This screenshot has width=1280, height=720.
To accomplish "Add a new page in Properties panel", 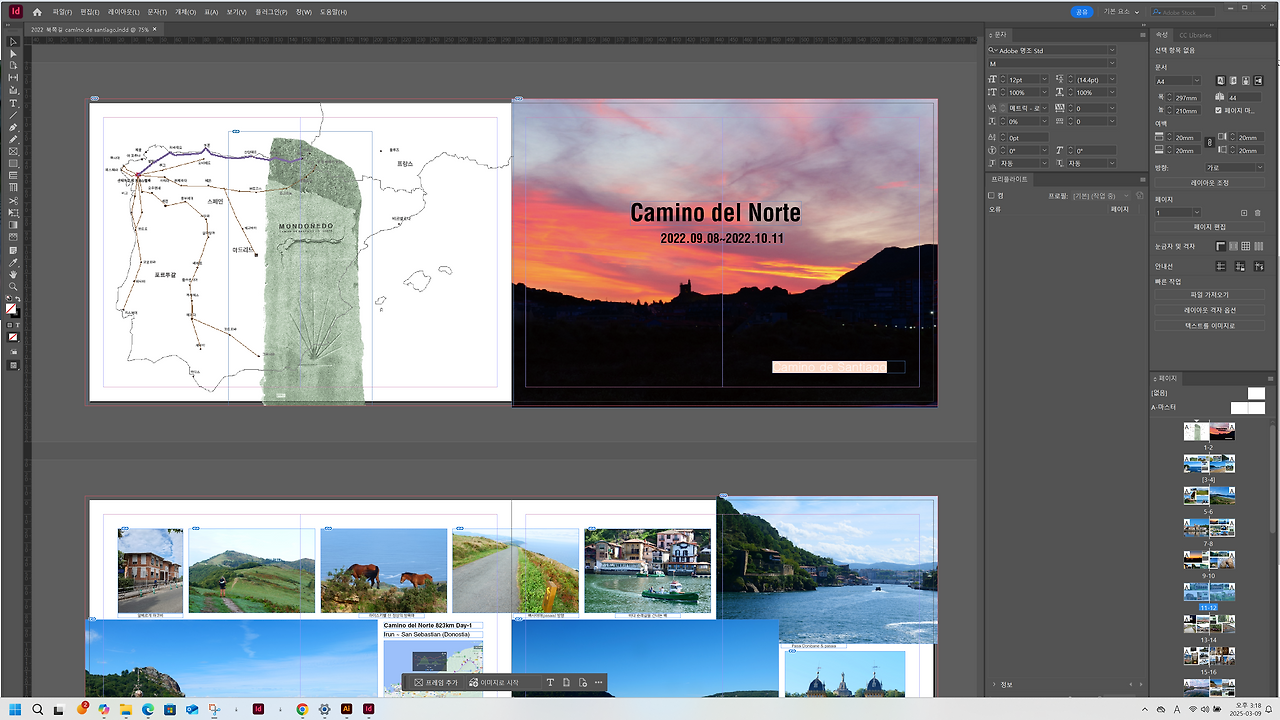I will pyautogui.click(x=1244, y=212).
